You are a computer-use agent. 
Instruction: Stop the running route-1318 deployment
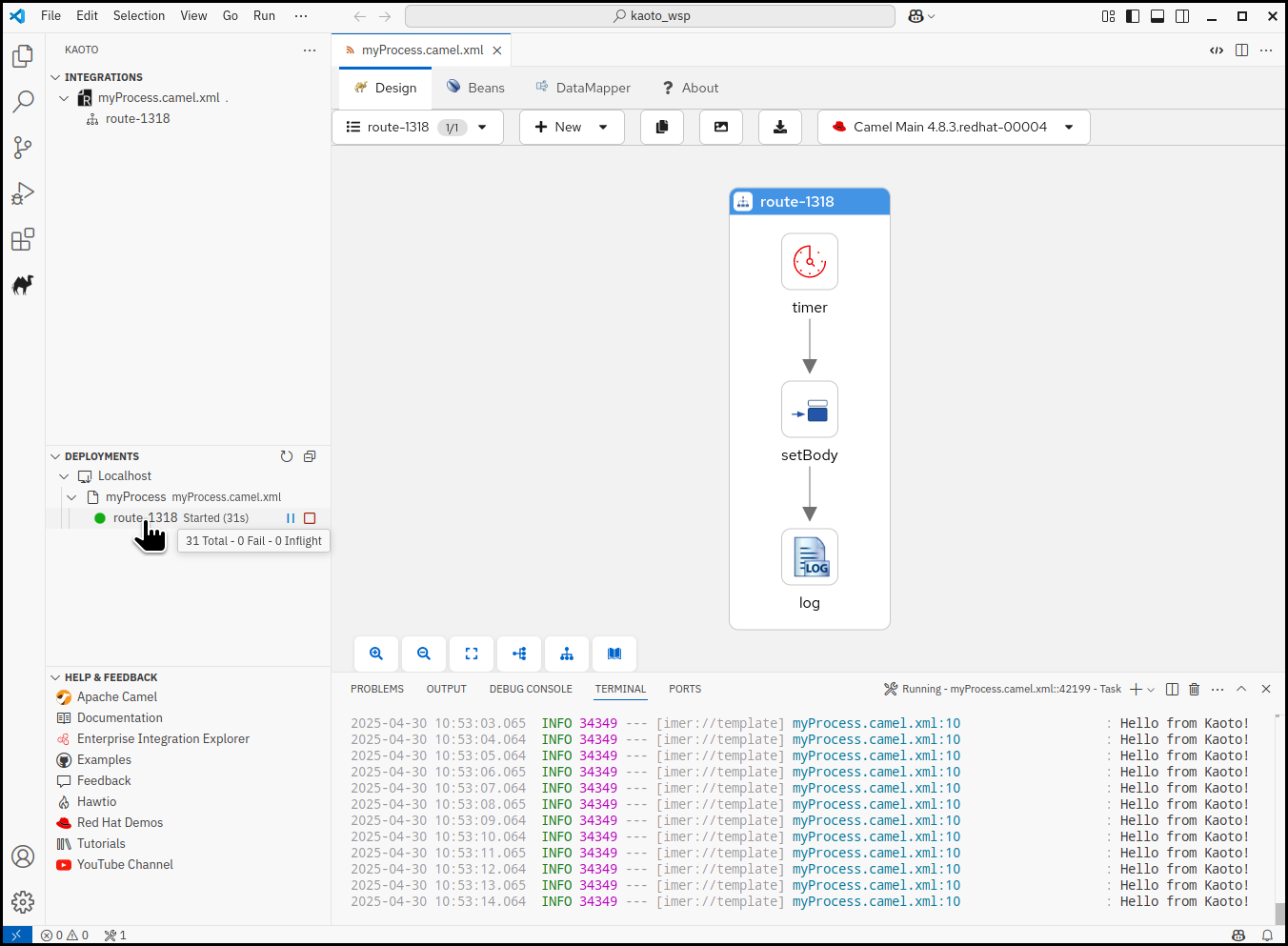click(310, 518)
